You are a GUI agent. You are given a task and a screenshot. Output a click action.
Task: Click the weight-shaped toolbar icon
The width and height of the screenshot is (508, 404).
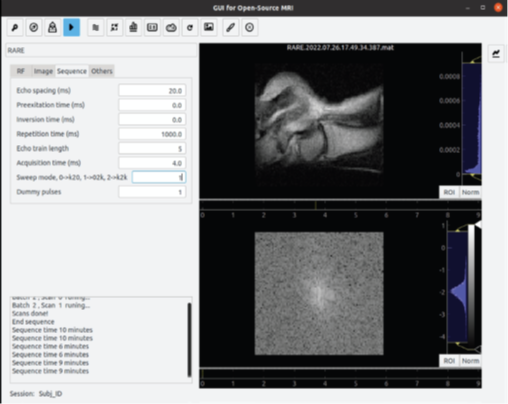[x=52, y=27]
